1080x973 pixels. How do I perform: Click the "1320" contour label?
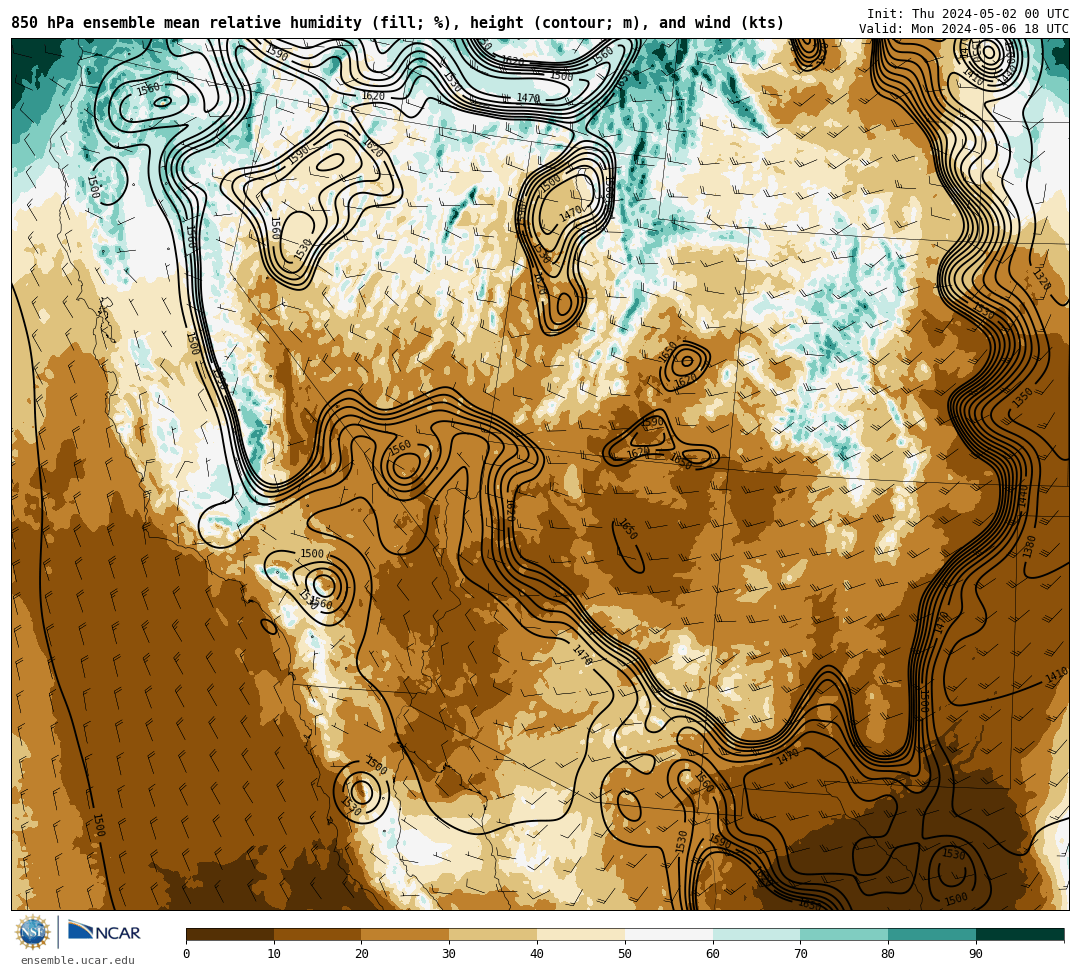pyautogui.click(x=1042, y=280)
